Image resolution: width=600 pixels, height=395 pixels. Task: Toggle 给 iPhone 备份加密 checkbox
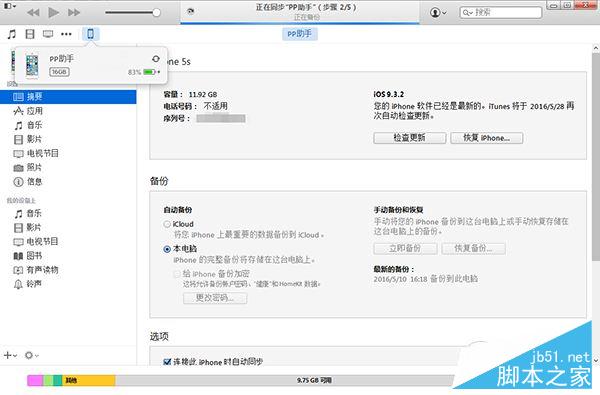click(176, 274)
